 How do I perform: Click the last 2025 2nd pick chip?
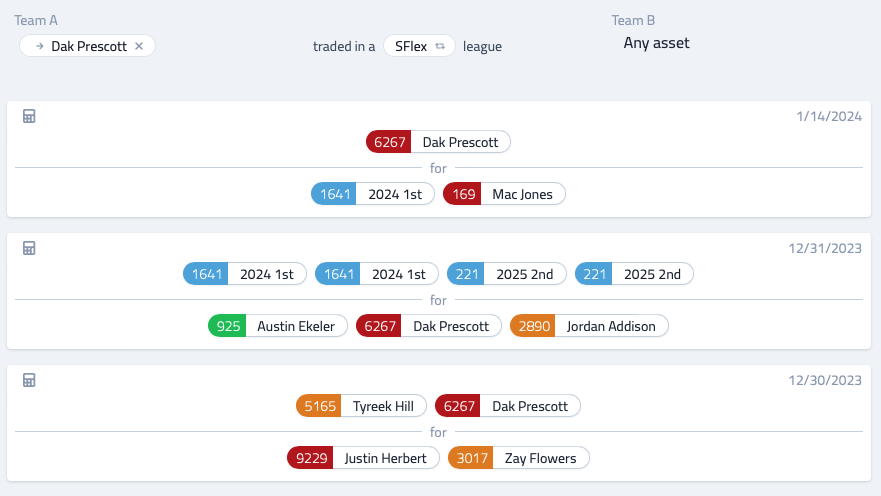coord(634,274)
